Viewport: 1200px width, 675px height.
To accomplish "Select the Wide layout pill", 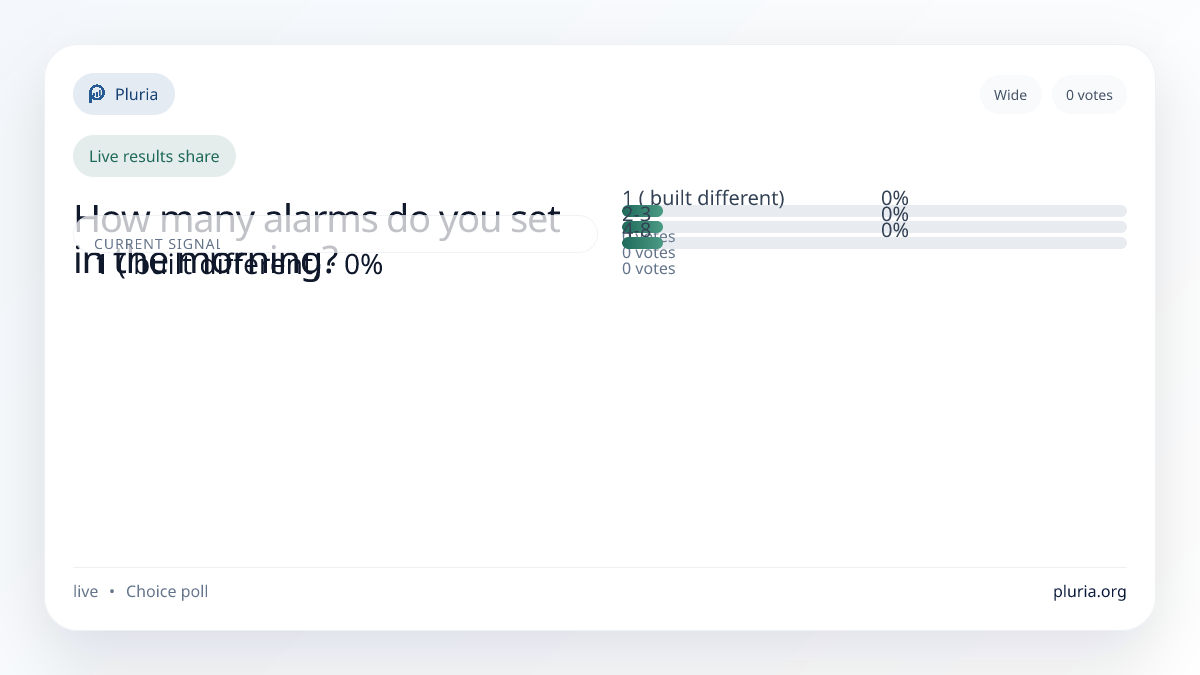I will coord(1010,95).
